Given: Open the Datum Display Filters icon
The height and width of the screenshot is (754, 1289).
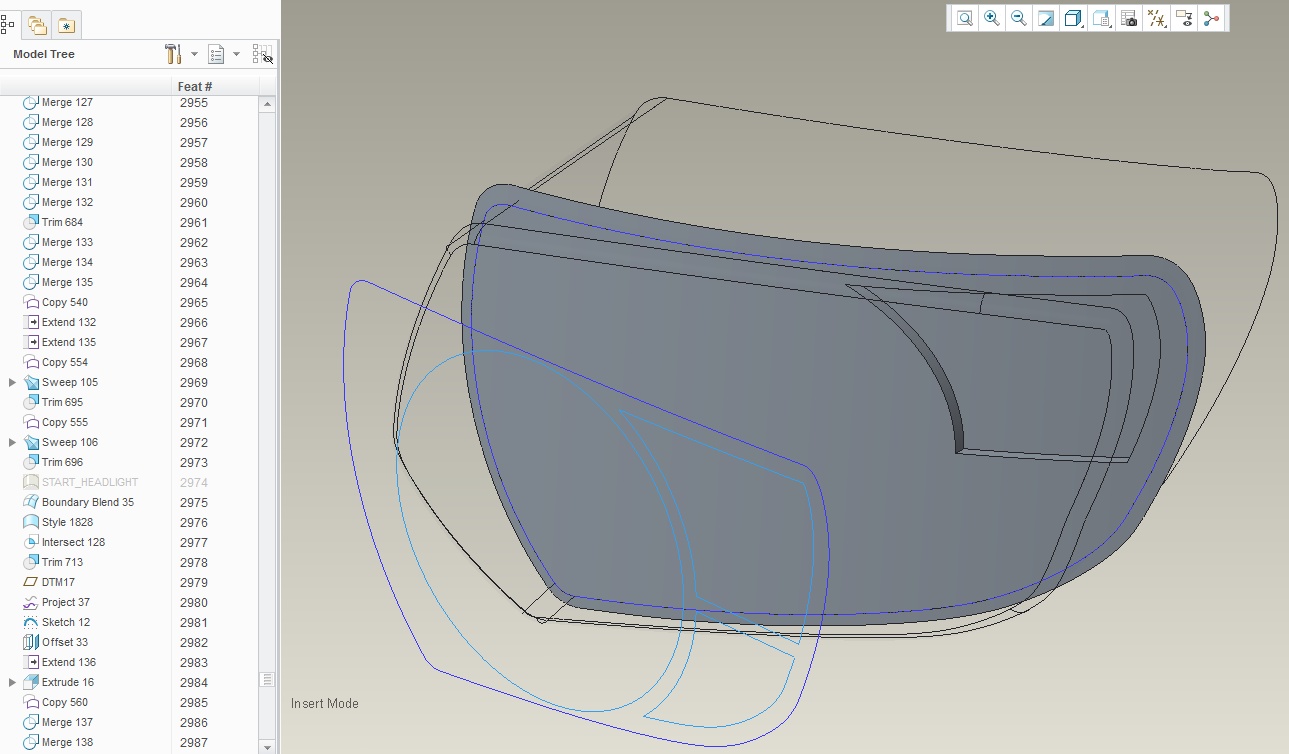Looking at the screenshot, I should coord(1157,18).
